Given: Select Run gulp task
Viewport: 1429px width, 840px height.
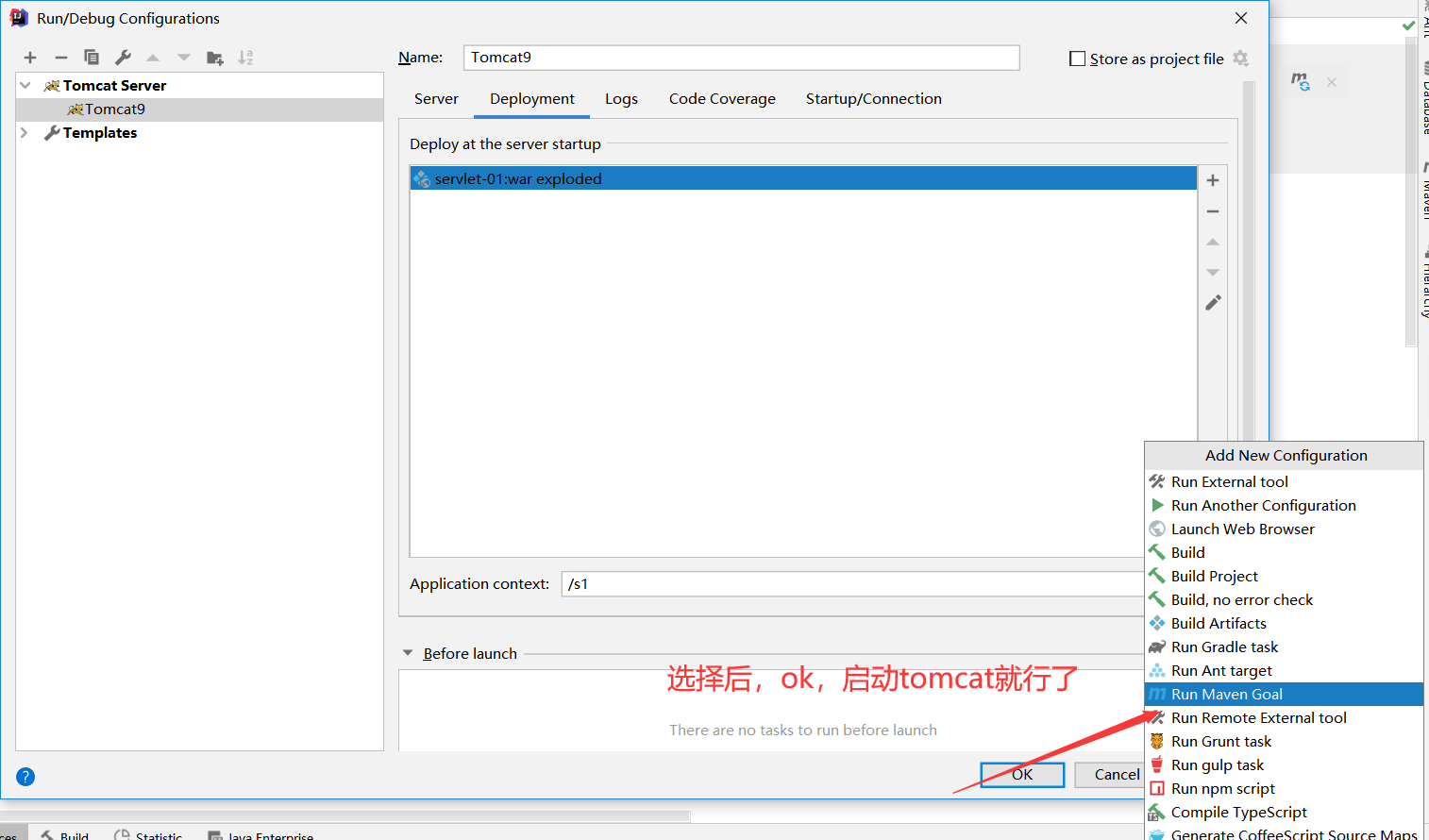Looking at the screenshot, I should pos(1284,765).
